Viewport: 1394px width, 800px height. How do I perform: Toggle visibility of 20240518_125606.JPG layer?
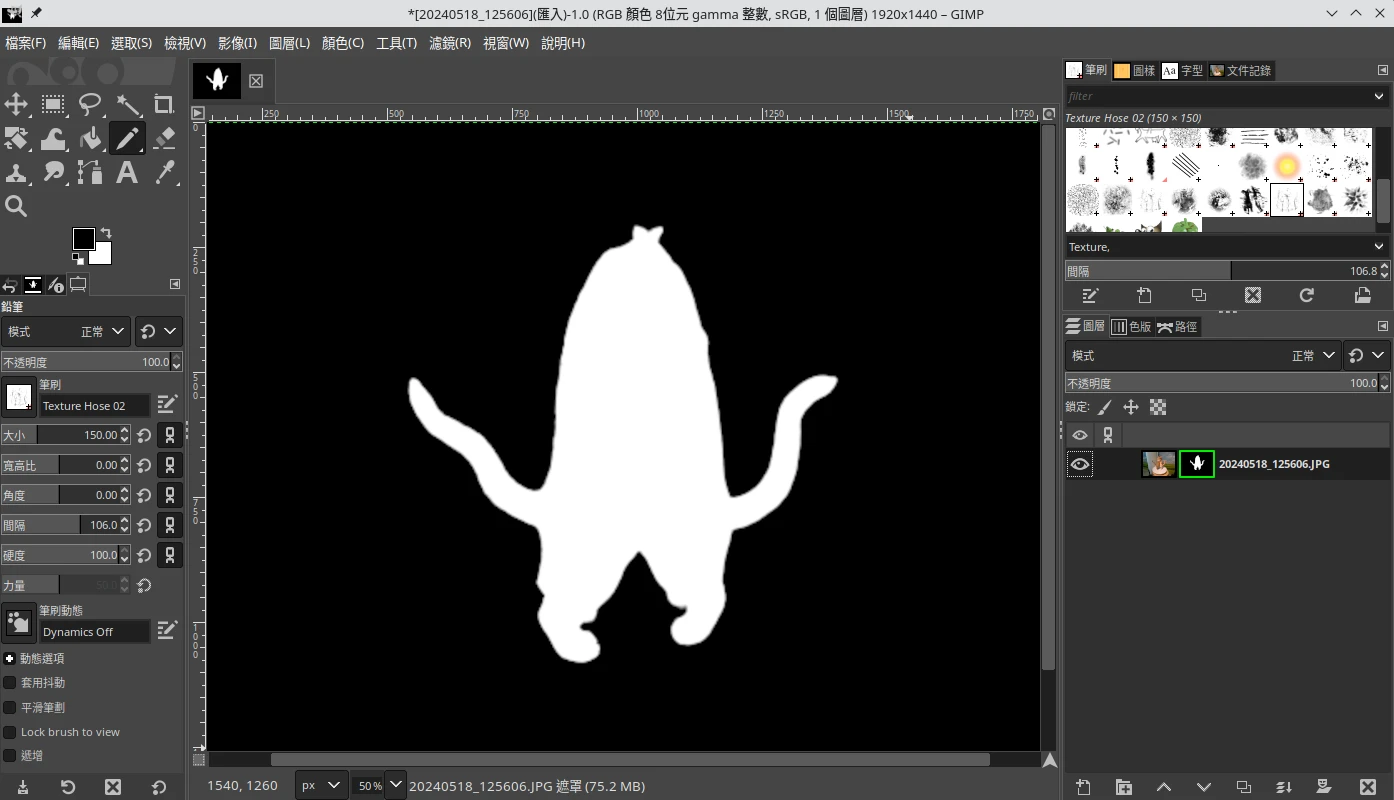pyautogui.click(x=1080, y=464)
